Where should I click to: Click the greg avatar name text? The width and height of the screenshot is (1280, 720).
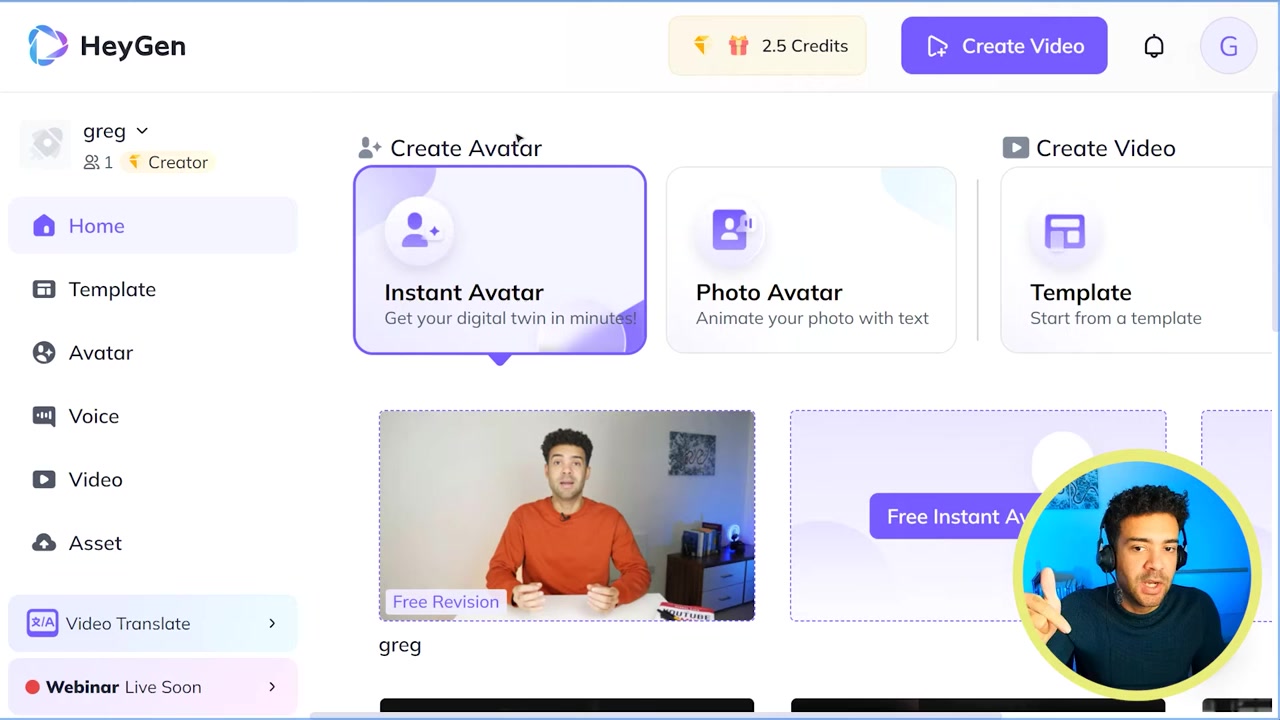point(400,646)
